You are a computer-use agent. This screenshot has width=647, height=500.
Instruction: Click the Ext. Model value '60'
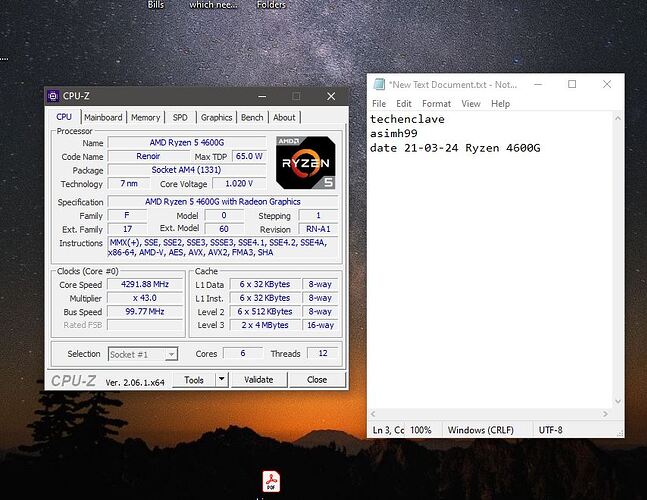point(224,229)
